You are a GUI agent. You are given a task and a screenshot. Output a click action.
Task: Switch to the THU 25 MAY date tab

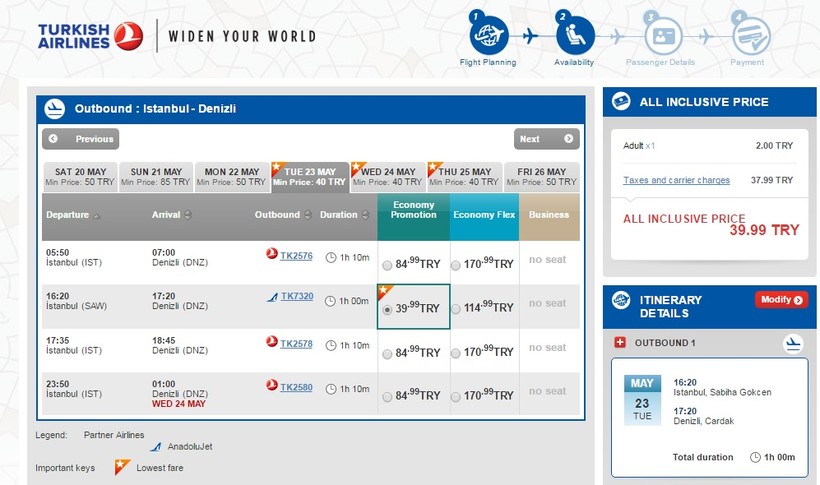pos(464,177)
